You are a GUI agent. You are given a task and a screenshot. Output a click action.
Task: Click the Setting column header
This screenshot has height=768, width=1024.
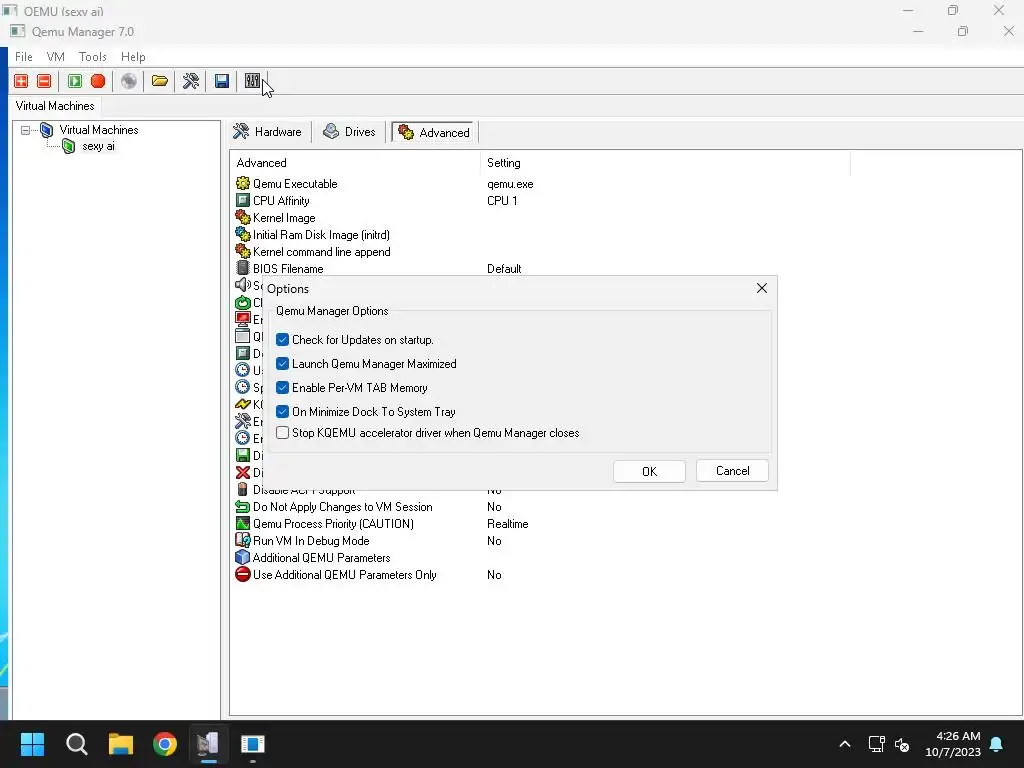tap(665, 163)
